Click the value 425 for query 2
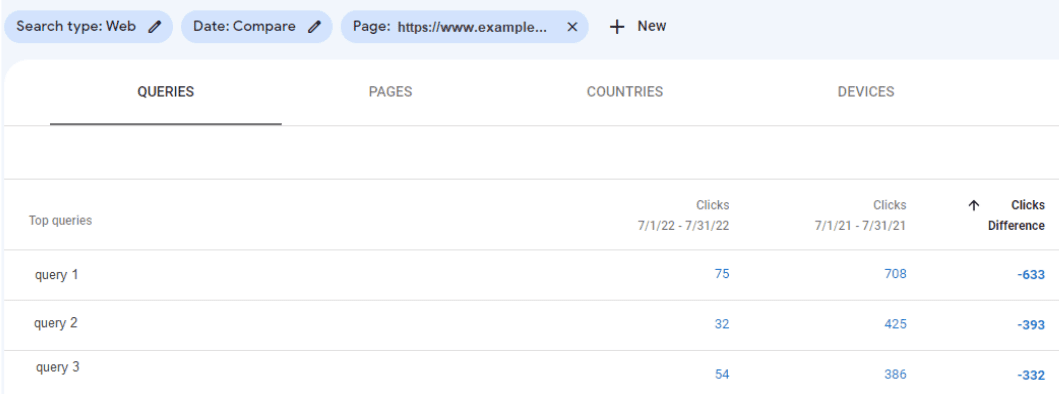The width and height of the screenshot is (1059, 394). 896,324
